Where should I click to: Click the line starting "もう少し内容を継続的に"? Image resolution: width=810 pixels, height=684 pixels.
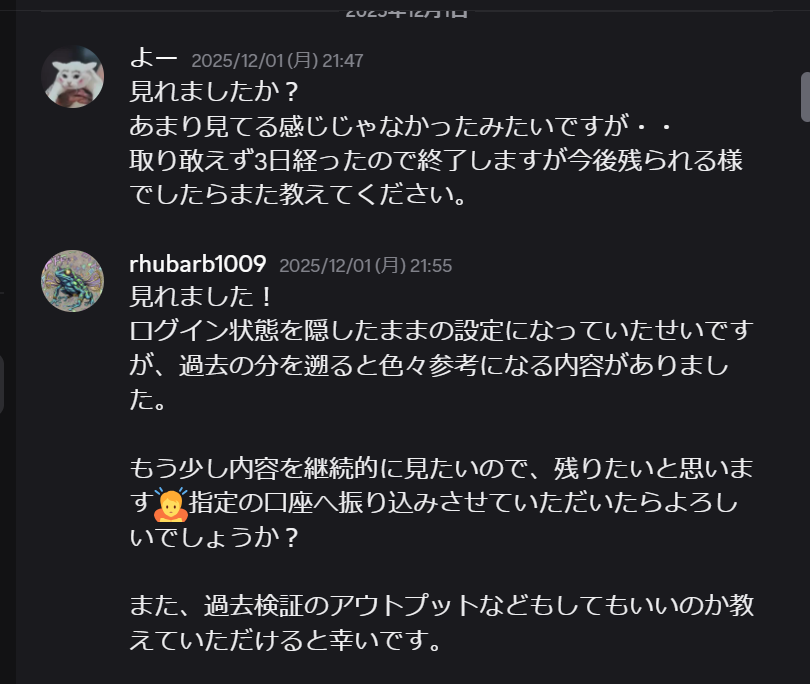440,468
